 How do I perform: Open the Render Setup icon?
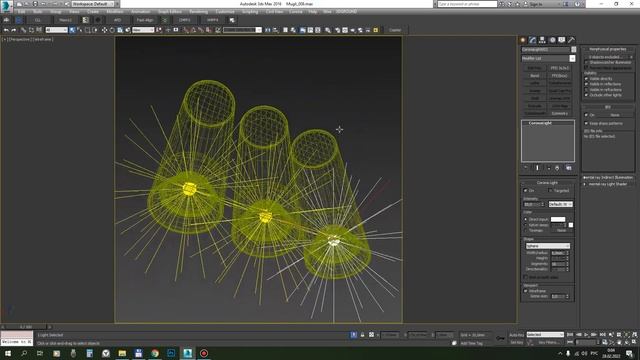coord(338,30)
